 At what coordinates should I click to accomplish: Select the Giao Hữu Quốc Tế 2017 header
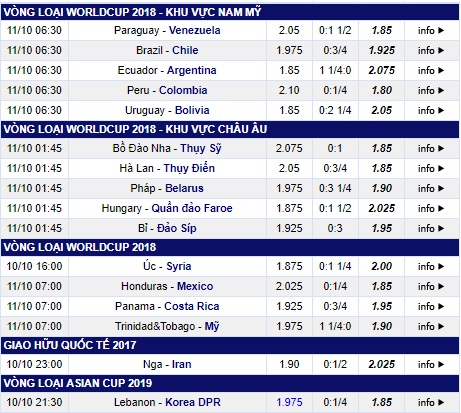pyautogui.click(x=230, y=345)
